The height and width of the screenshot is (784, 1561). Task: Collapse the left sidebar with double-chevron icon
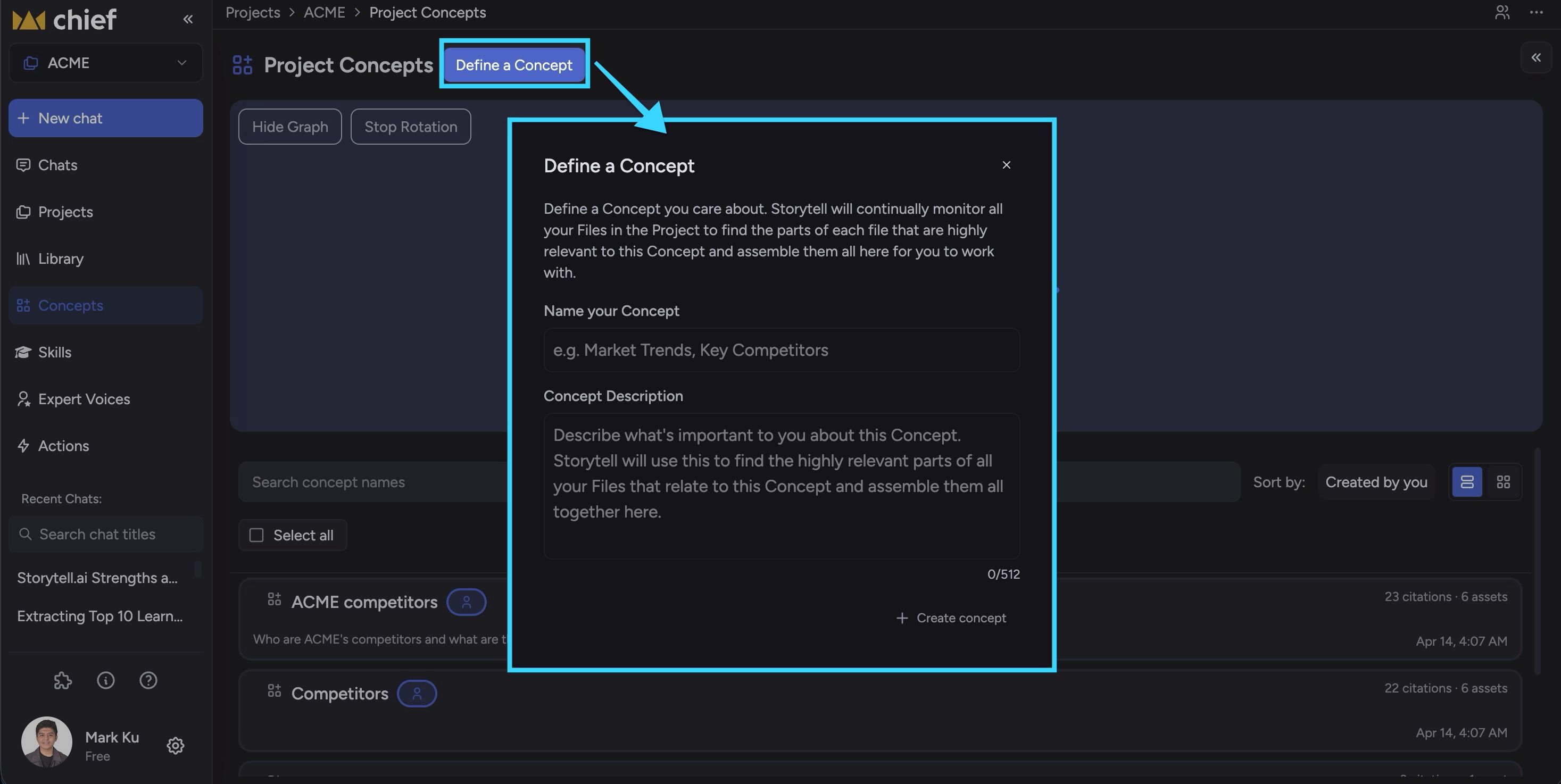pyautogui.click(x=188, y=19)
